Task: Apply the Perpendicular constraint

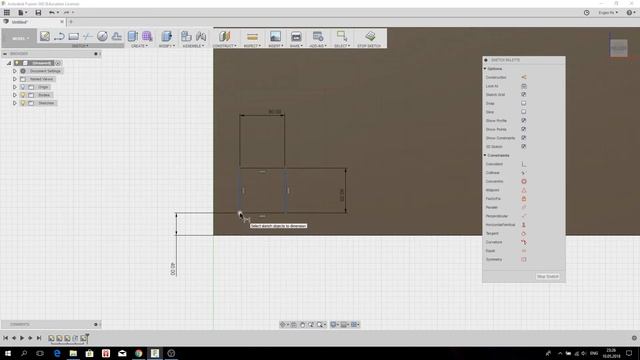Action: pos(524,216)
